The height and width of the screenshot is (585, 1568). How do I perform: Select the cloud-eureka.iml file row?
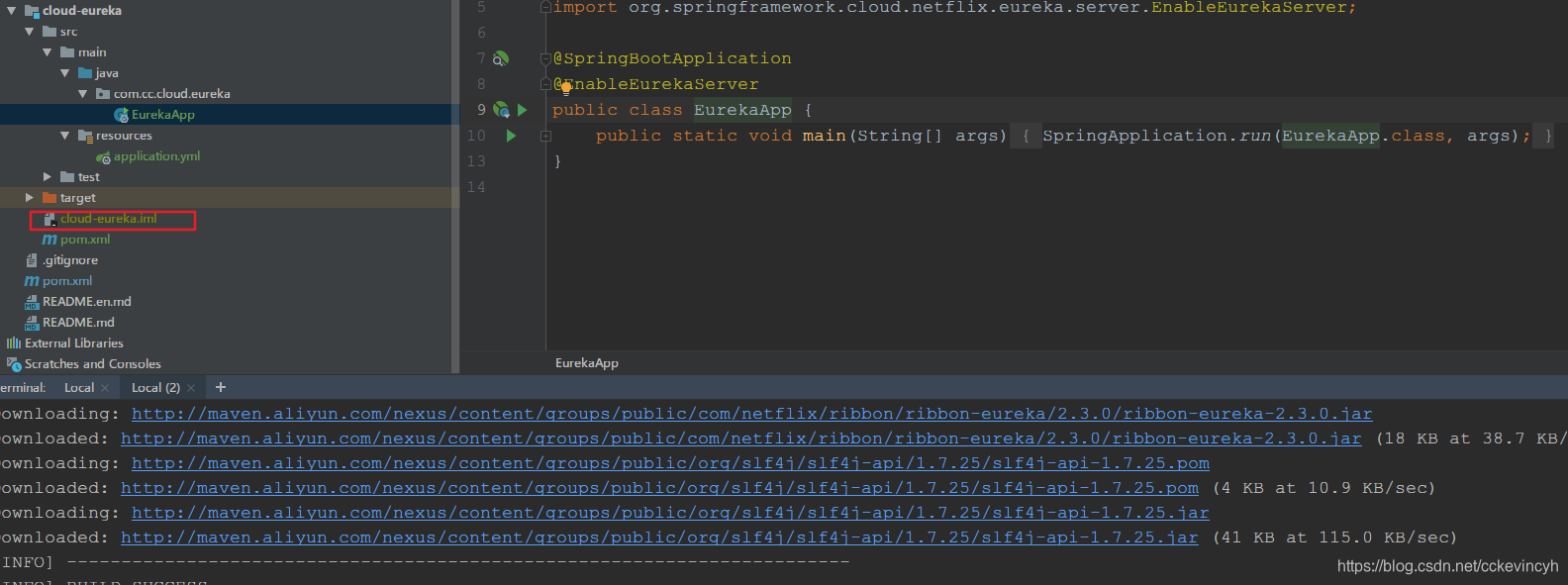coord(108,219)
